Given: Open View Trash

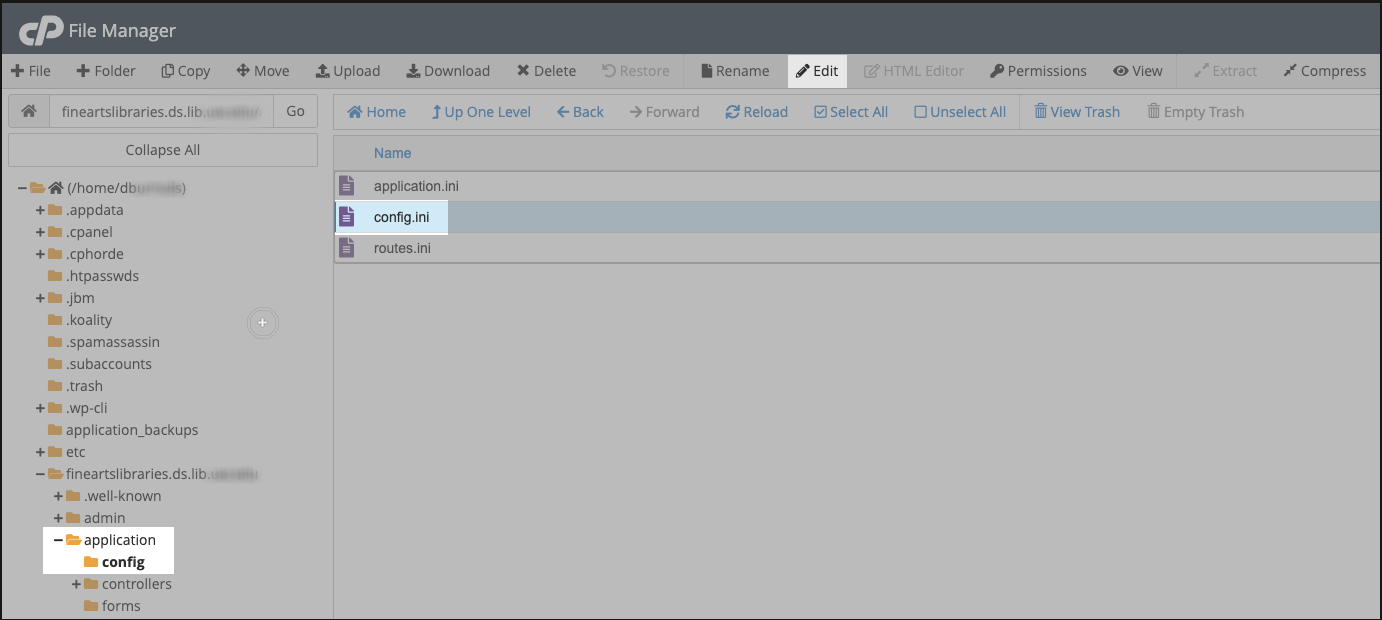Looking at the screenshot, I should (1076, 112).
